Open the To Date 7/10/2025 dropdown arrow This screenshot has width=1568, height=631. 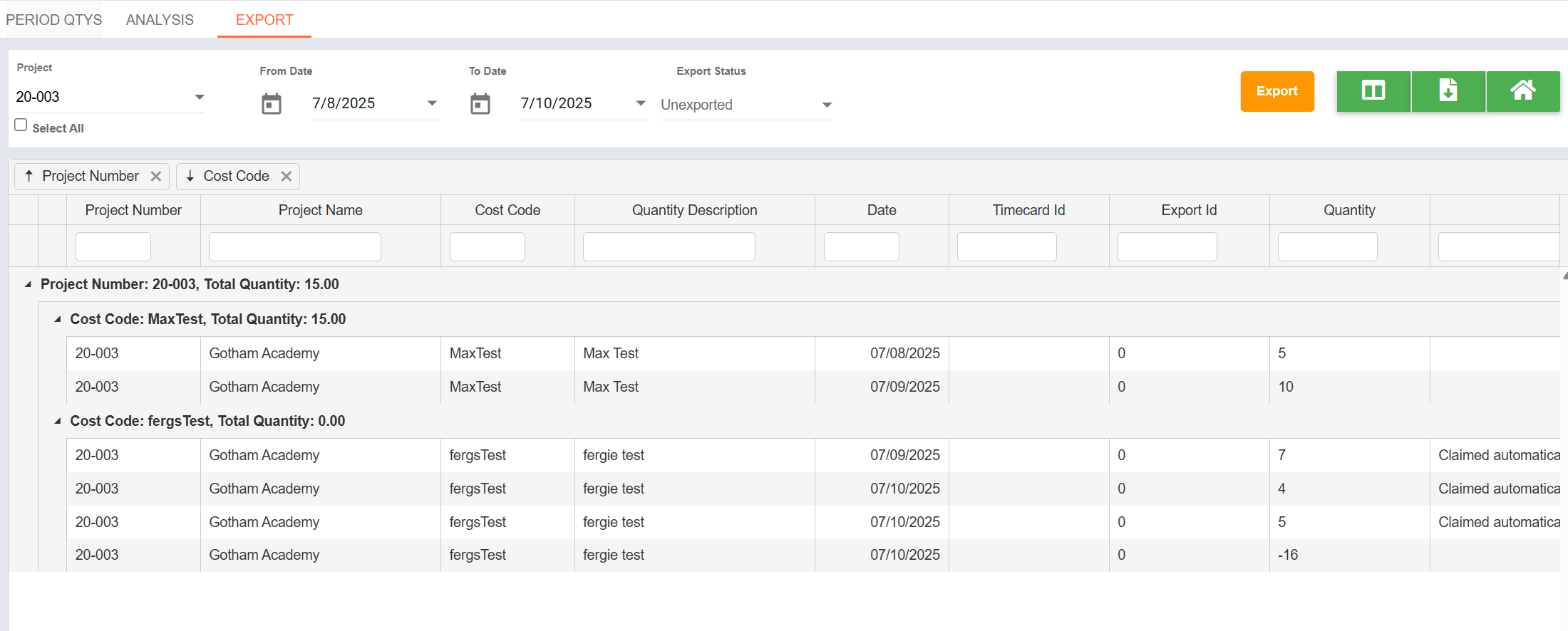tap(641, 103)
